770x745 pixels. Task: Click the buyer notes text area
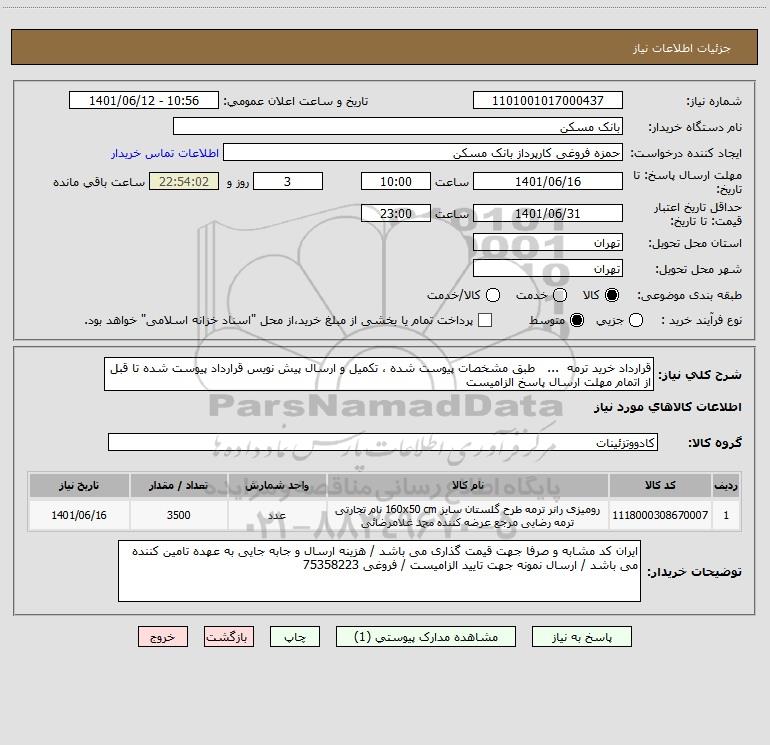379,571
